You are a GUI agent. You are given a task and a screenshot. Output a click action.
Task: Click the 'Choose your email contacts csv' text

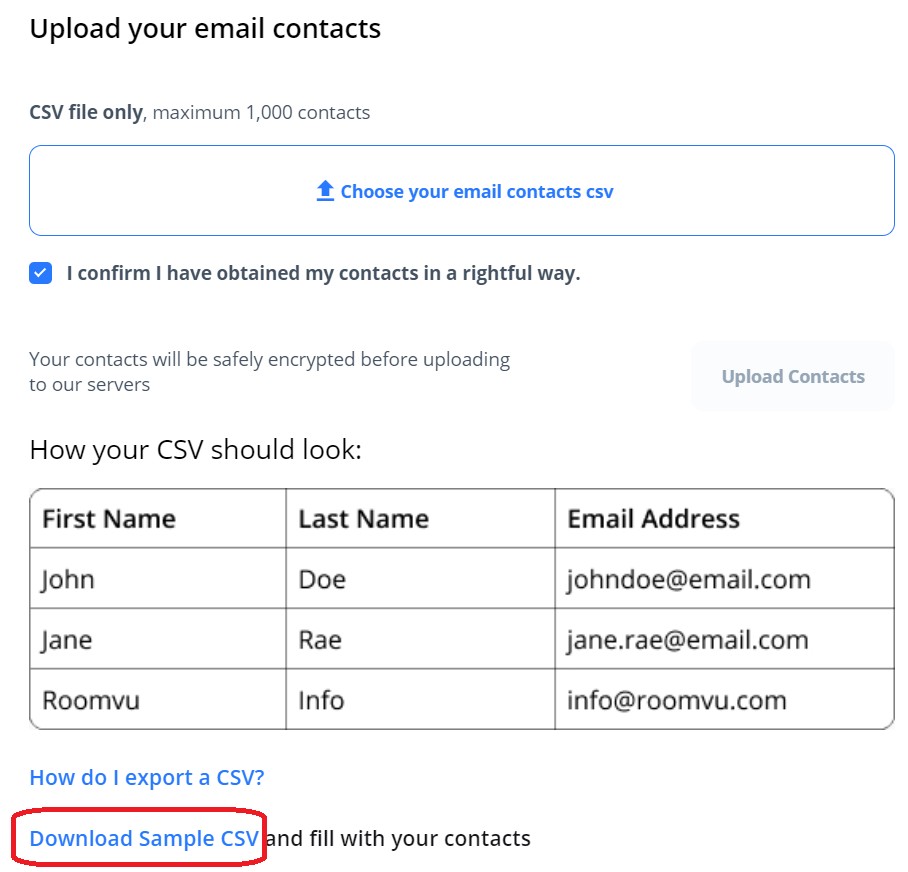(x=476, y=192)
